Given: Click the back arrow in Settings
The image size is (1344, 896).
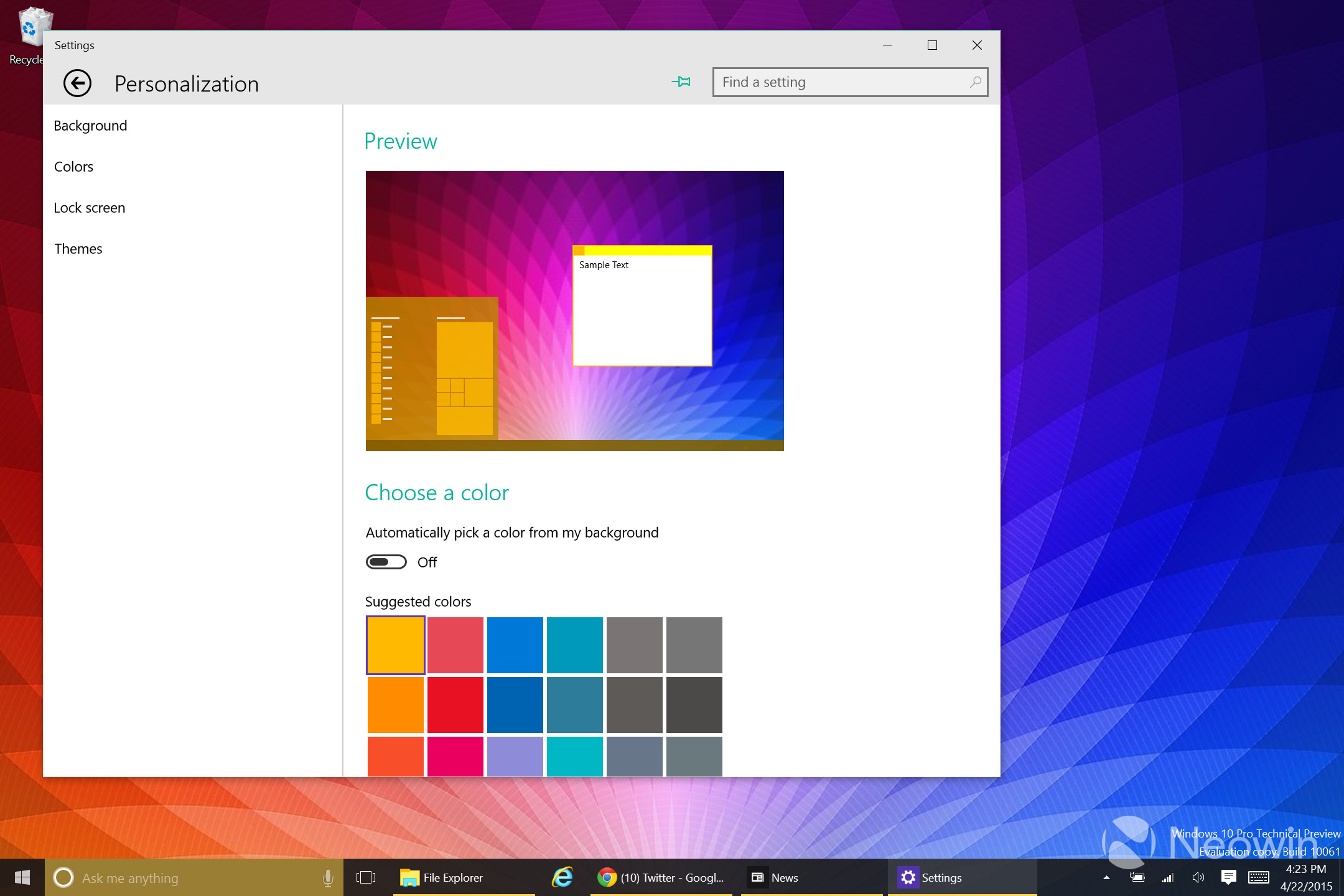Looking at the screenshot, I should [77, 83].
